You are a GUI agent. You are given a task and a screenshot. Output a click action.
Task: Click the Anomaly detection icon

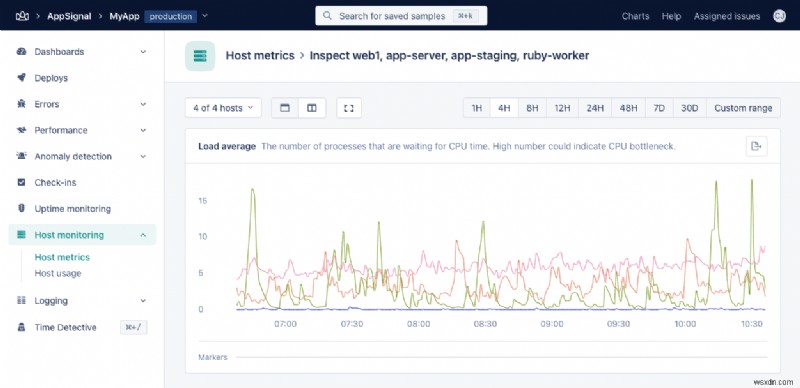tap(21, 156)
